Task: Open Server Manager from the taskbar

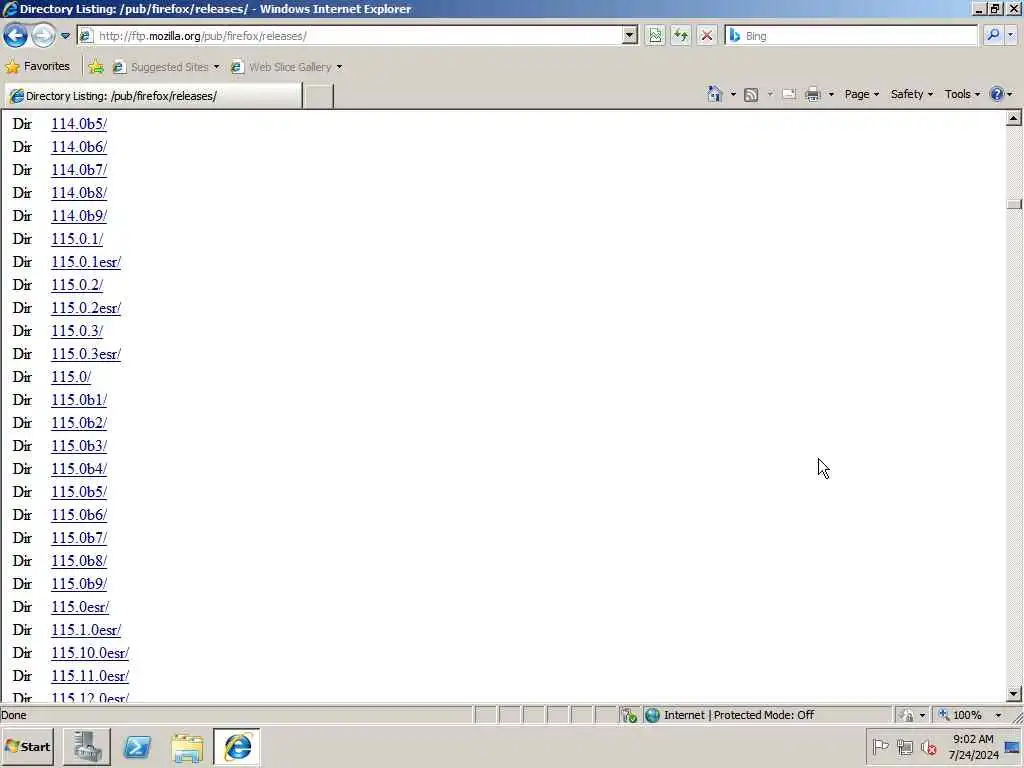Action: point(87,746)
